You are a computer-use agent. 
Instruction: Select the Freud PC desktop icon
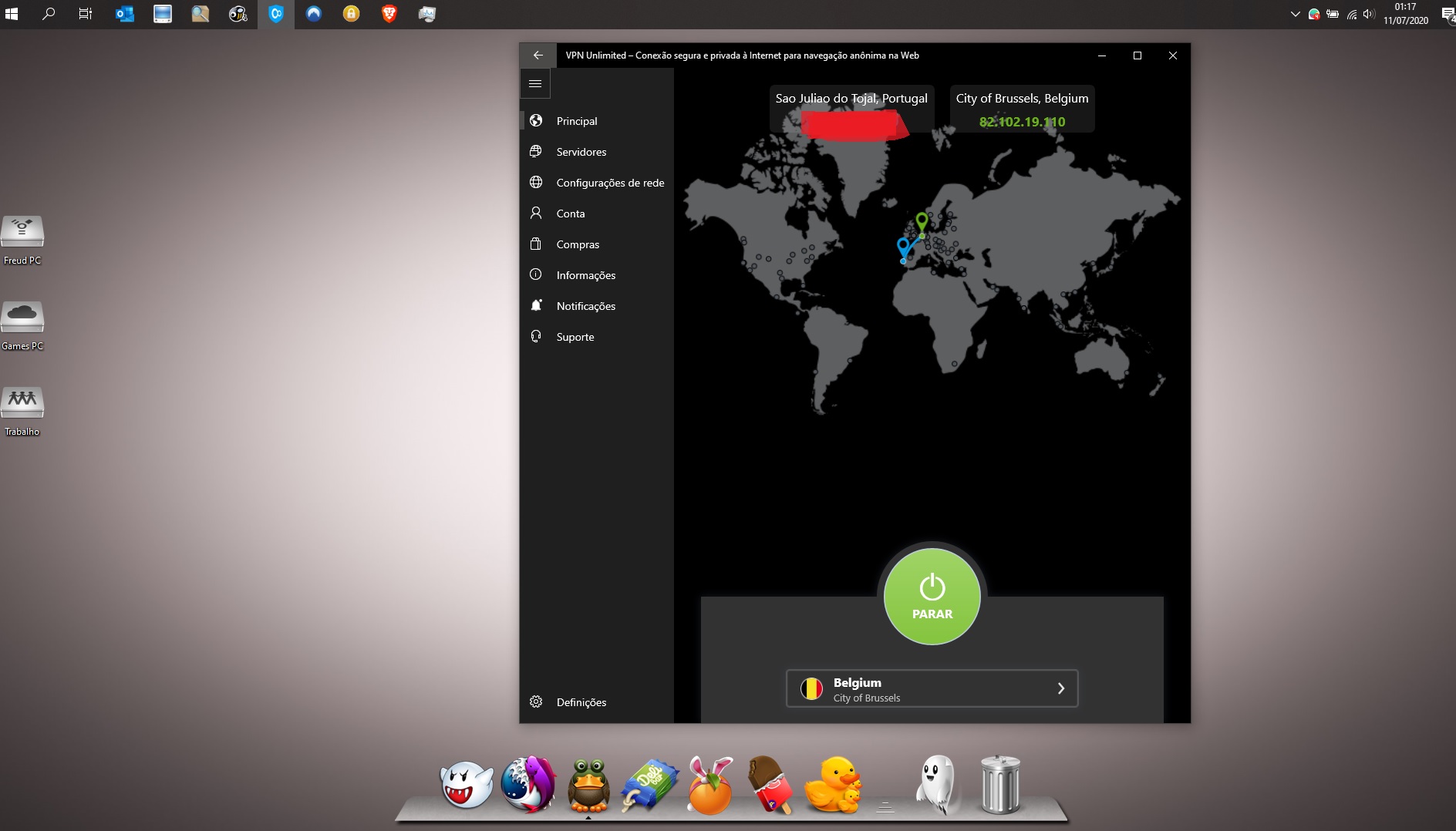pos(22,241)
